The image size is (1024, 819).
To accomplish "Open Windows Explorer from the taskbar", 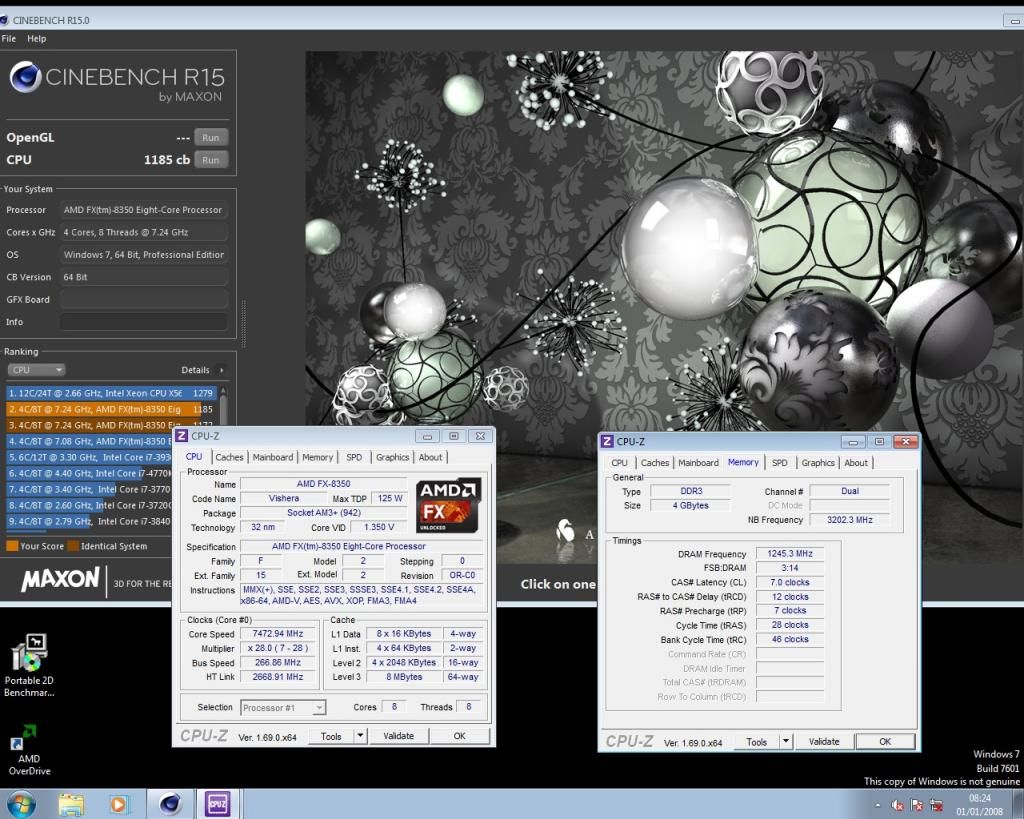I will pos(71,803).
